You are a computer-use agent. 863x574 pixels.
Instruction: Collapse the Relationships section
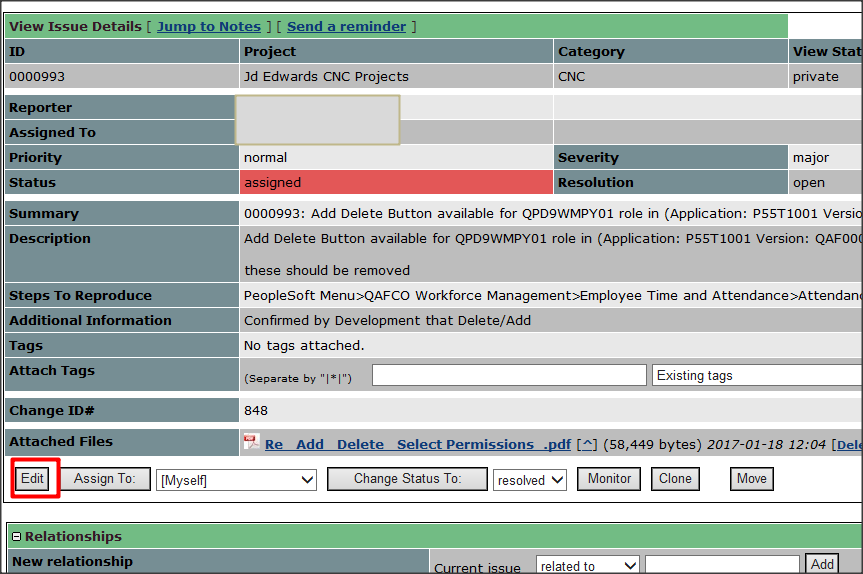[16, 537]
